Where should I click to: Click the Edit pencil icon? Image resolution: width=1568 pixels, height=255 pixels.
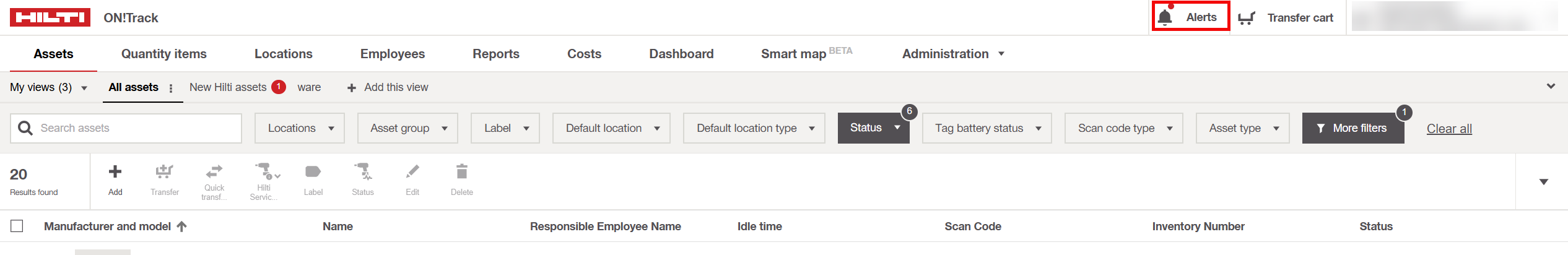click(412, 172)
